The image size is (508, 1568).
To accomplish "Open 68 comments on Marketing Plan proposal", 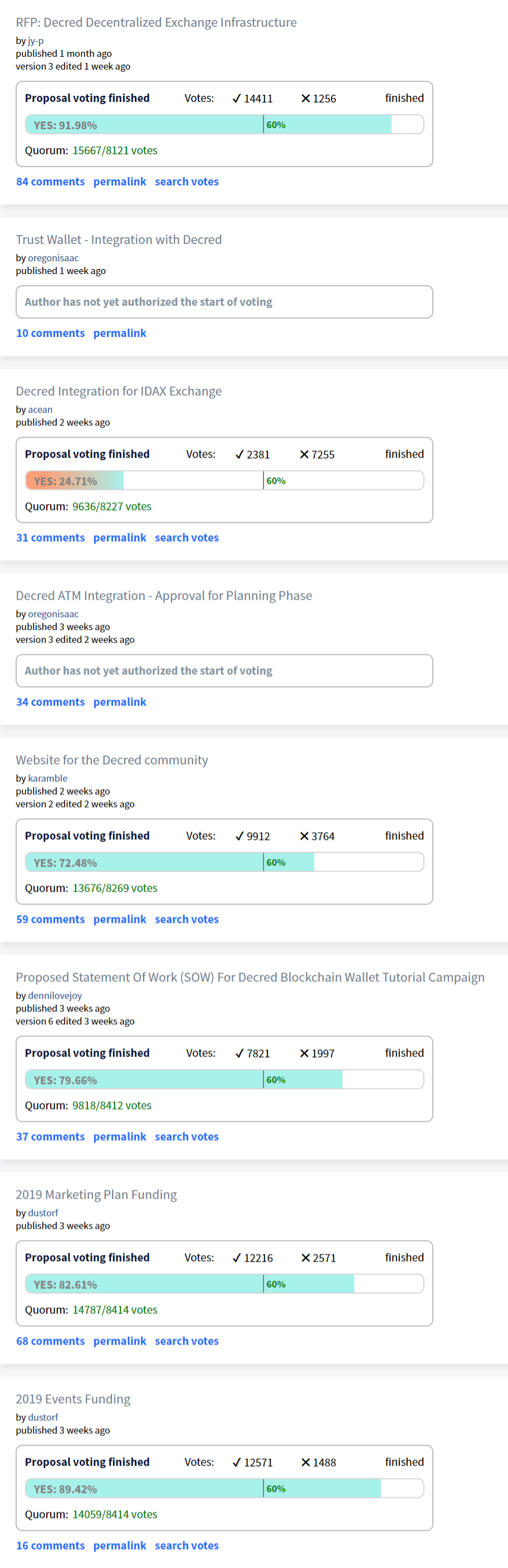I will 51,1341.
